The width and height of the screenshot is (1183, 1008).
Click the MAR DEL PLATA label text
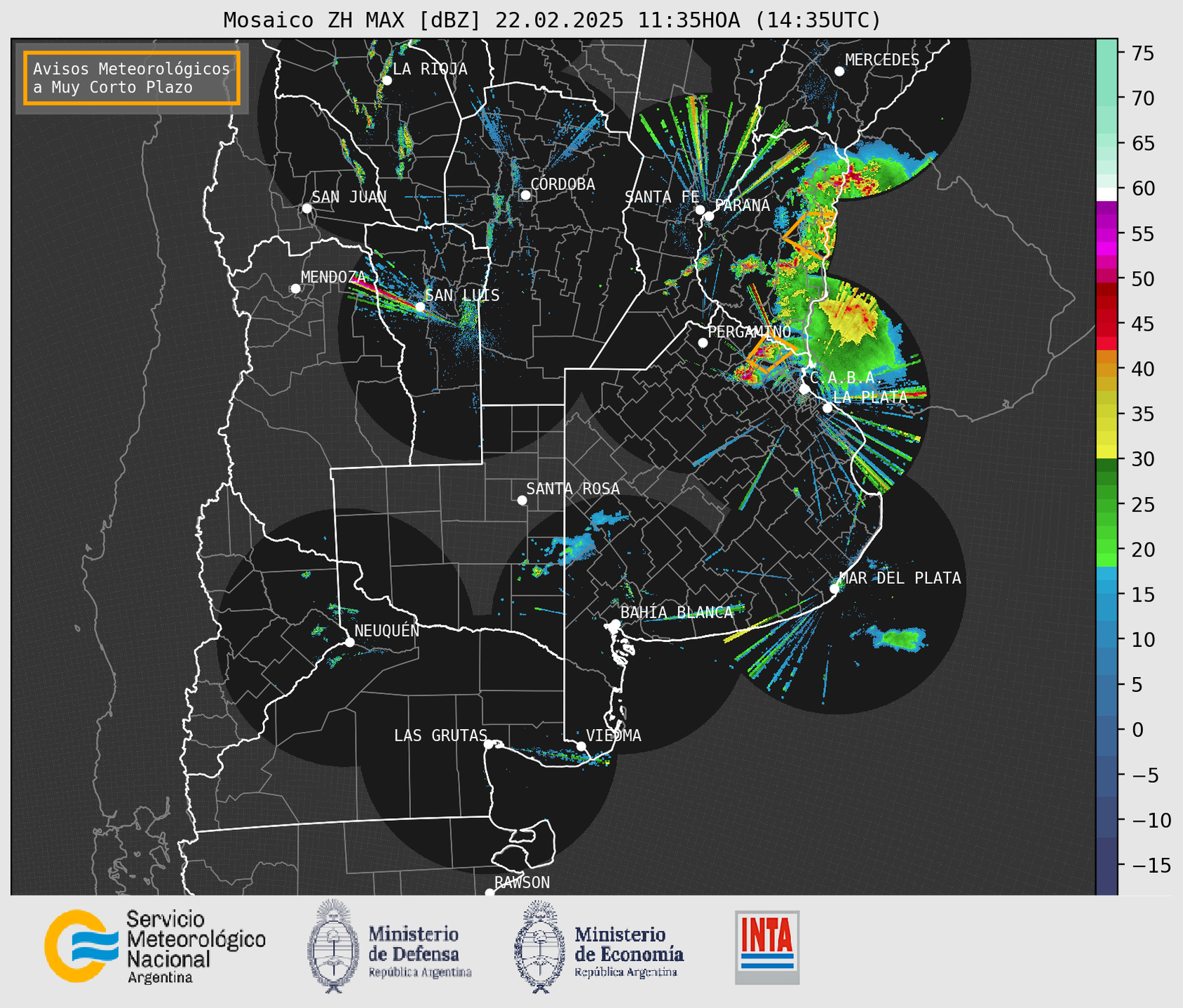900,578
